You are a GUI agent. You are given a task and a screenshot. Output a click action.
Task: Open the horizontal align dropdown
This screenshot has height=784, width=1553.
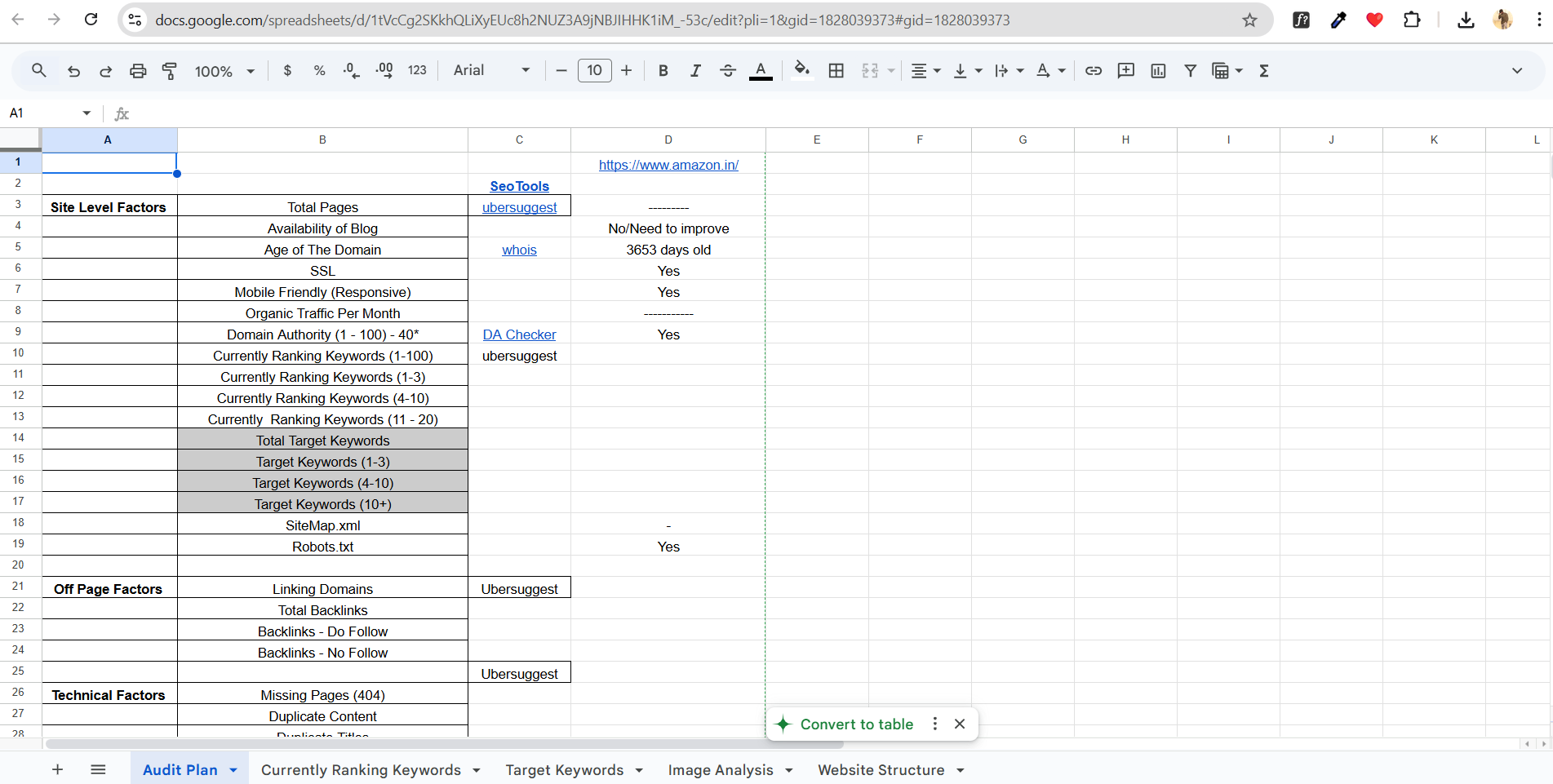pos(925,71)
